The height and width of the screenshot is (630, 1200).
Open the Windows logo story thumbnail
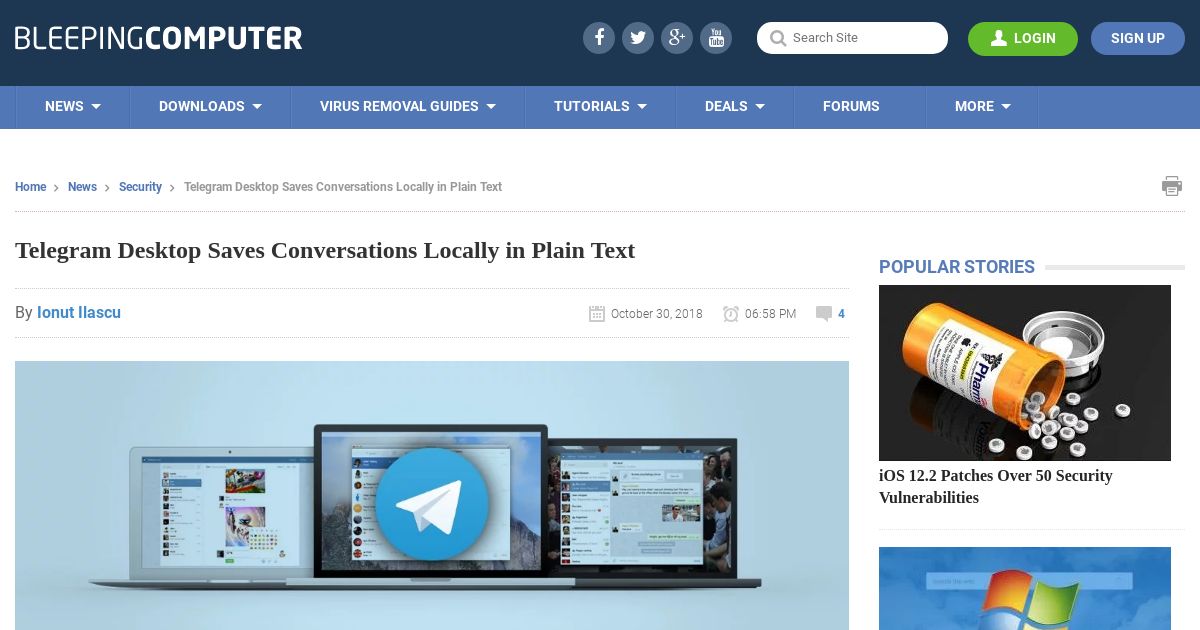1025,588
